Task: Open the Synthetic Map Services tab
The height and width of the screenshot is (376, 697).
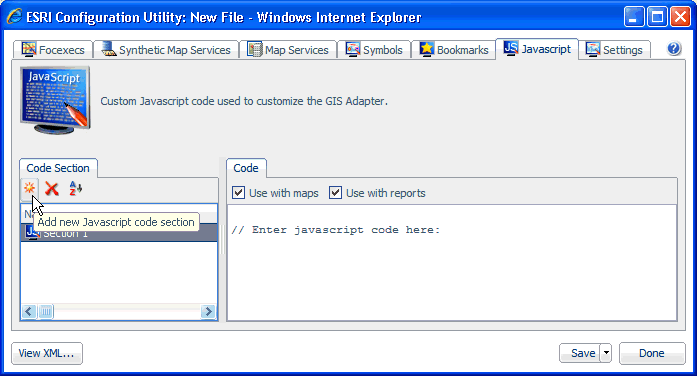Action: [166, 50]
